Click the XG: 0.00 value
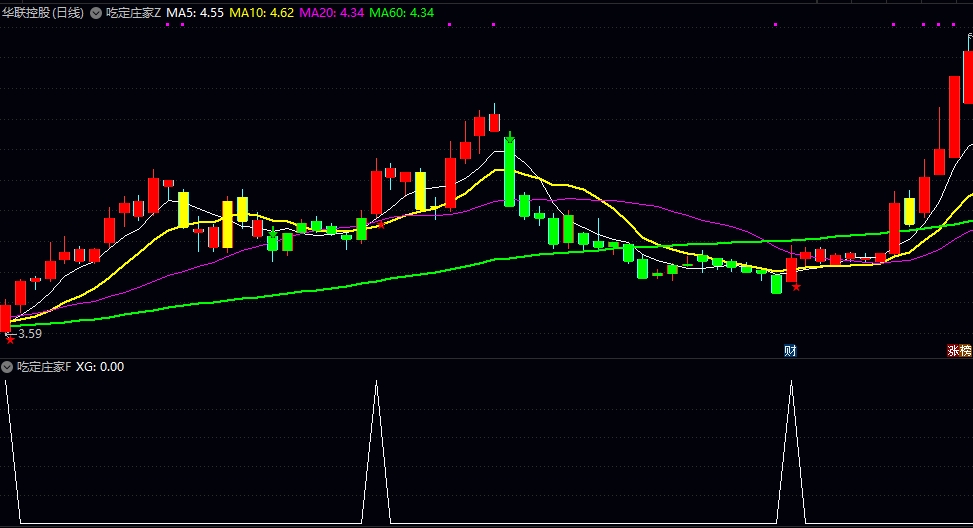Viewport: 973px width, 528px height. 100,367
